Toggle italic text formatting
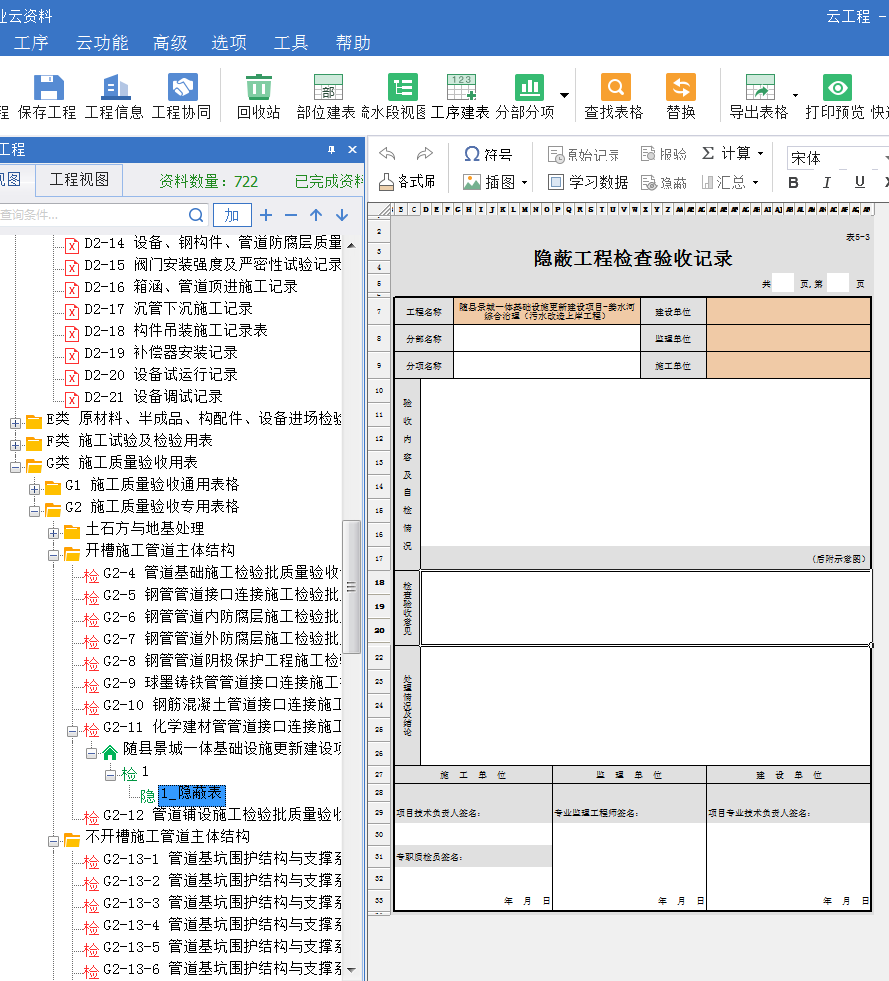The height and width of the screenshot is (981, 889). point(826,182)
